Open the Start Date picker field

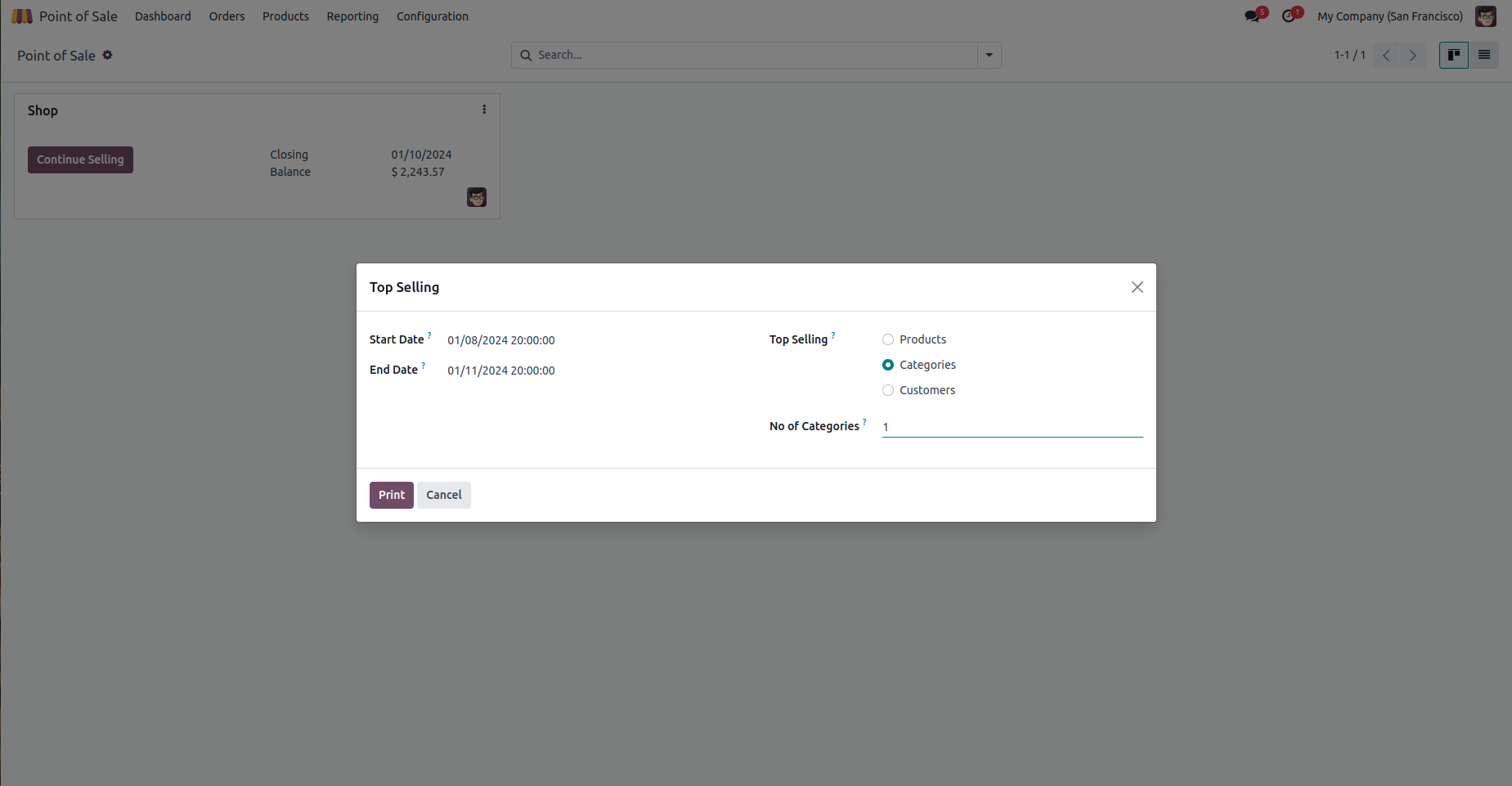click(x=500, y=340)
